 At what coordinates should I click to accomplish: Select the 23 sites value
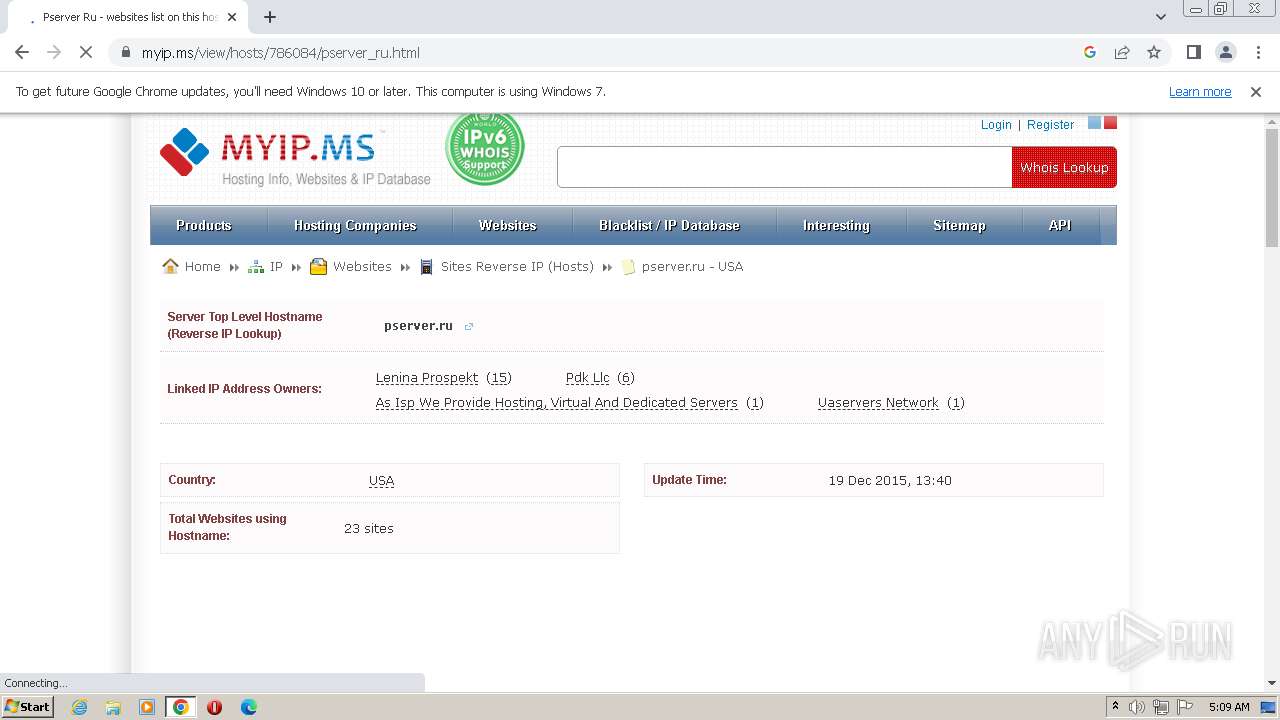pyautogui.click(x=369, y=529)
